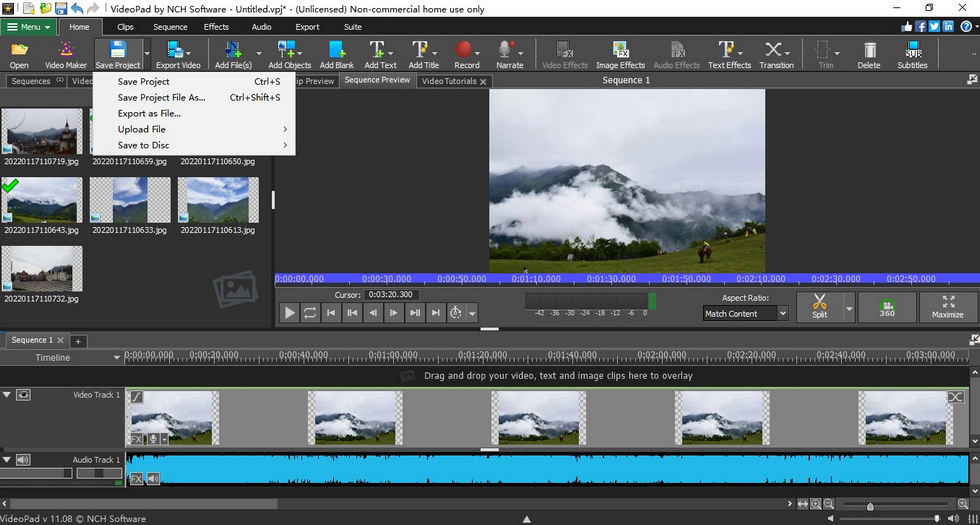Click the fade-in curve icon on first clip
Viewport: 980px width, 525px height.
click(x=136, y=397)
